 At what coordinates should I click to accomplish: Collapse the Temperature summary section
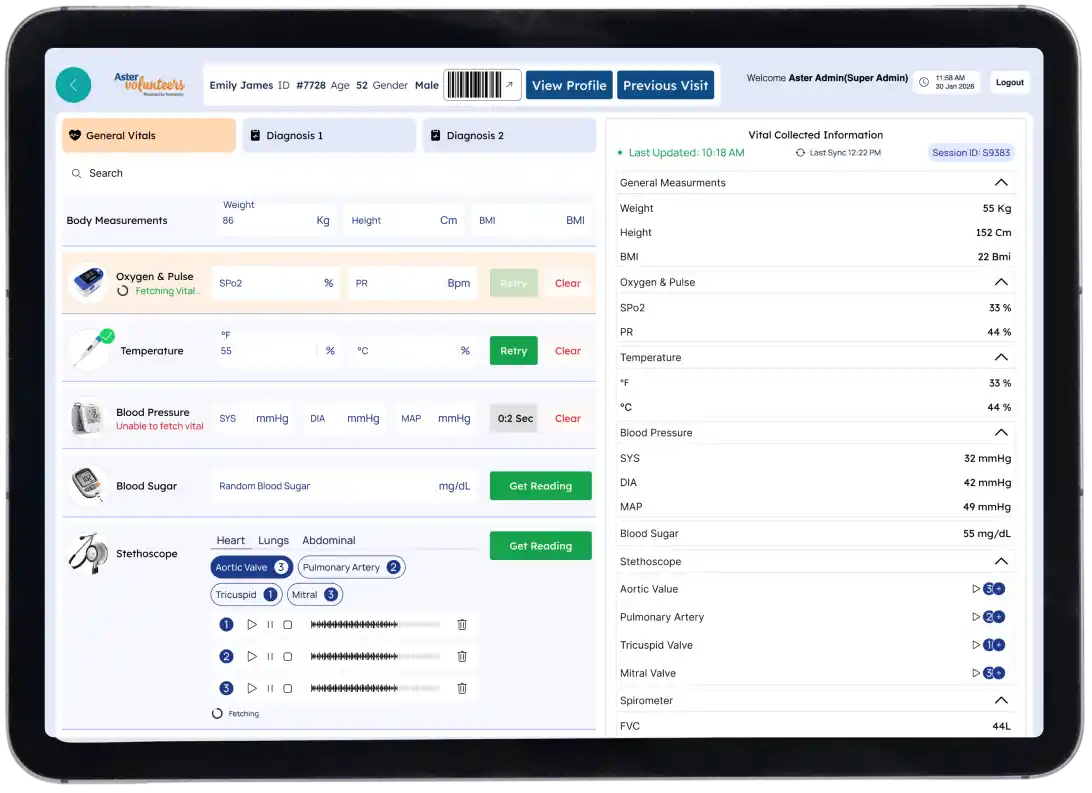point(1001,357)
